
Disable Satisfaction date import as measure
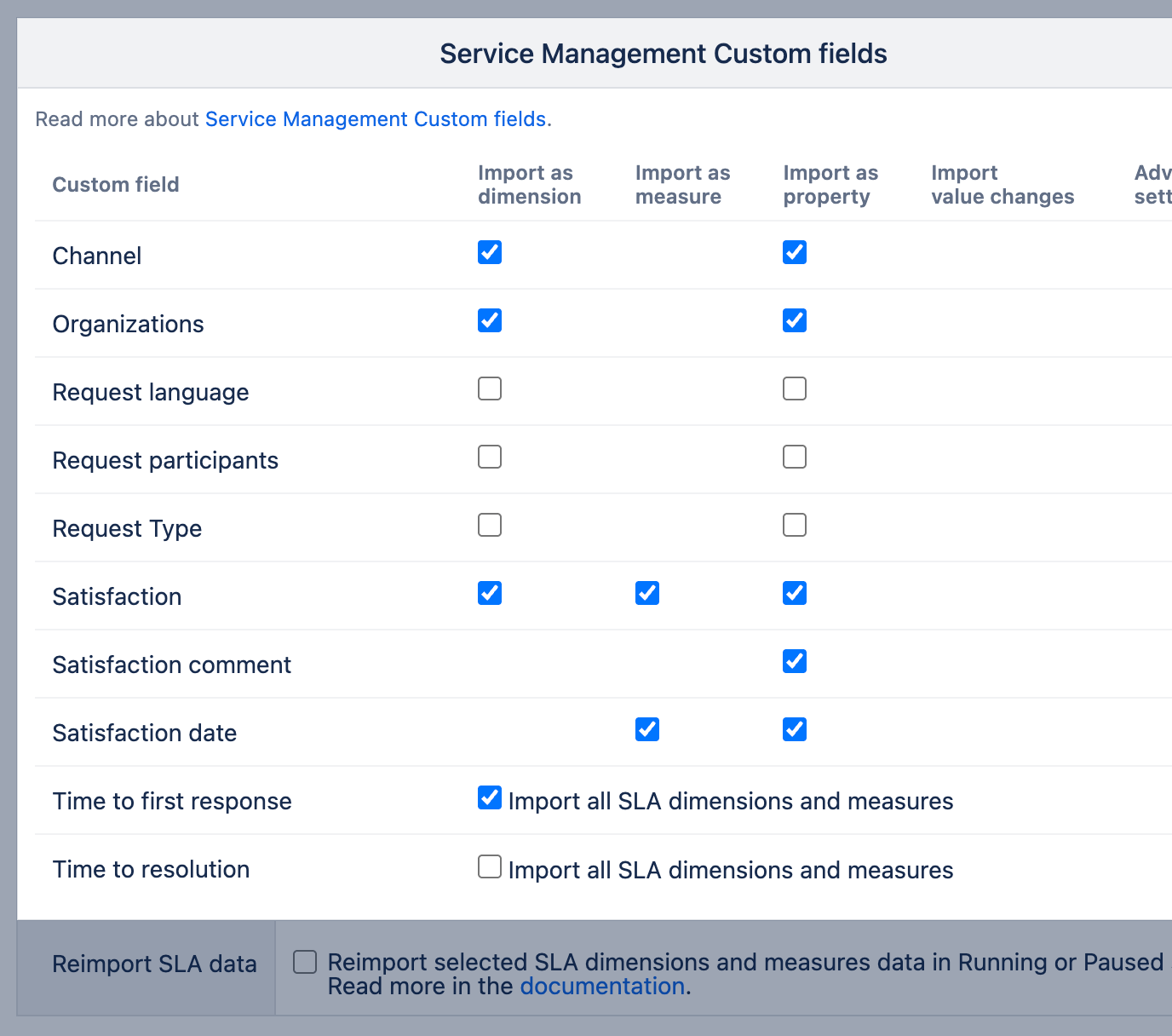coord(647,729)
